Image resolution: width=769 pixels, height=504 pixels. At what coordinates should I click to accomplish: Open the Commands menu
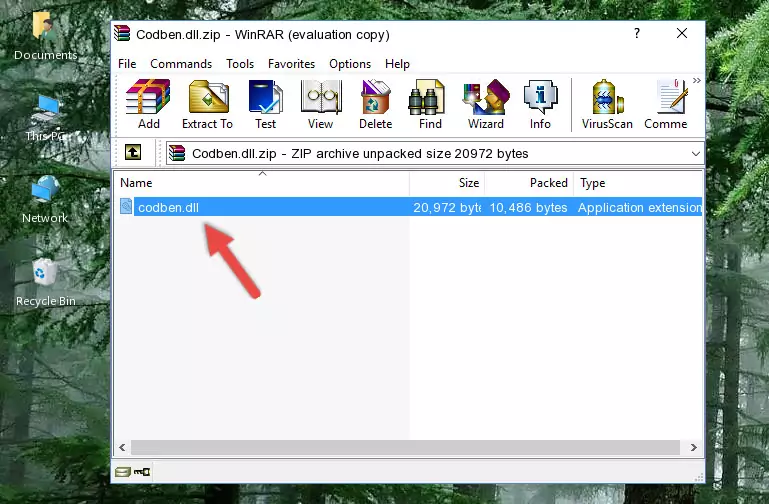pyautogui.click(x=181, y=64)
